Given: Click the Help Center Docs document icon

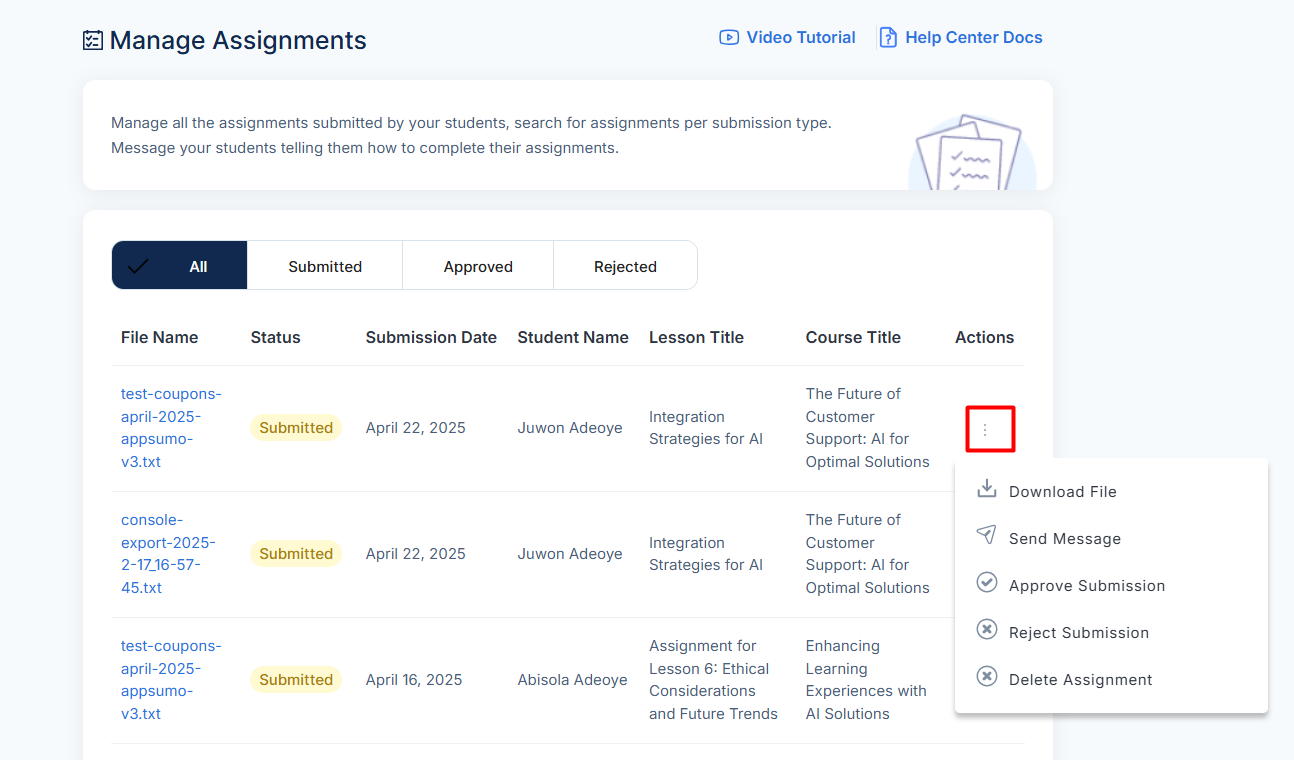Looking at the screenshot, I should click(x=887, y=37).
